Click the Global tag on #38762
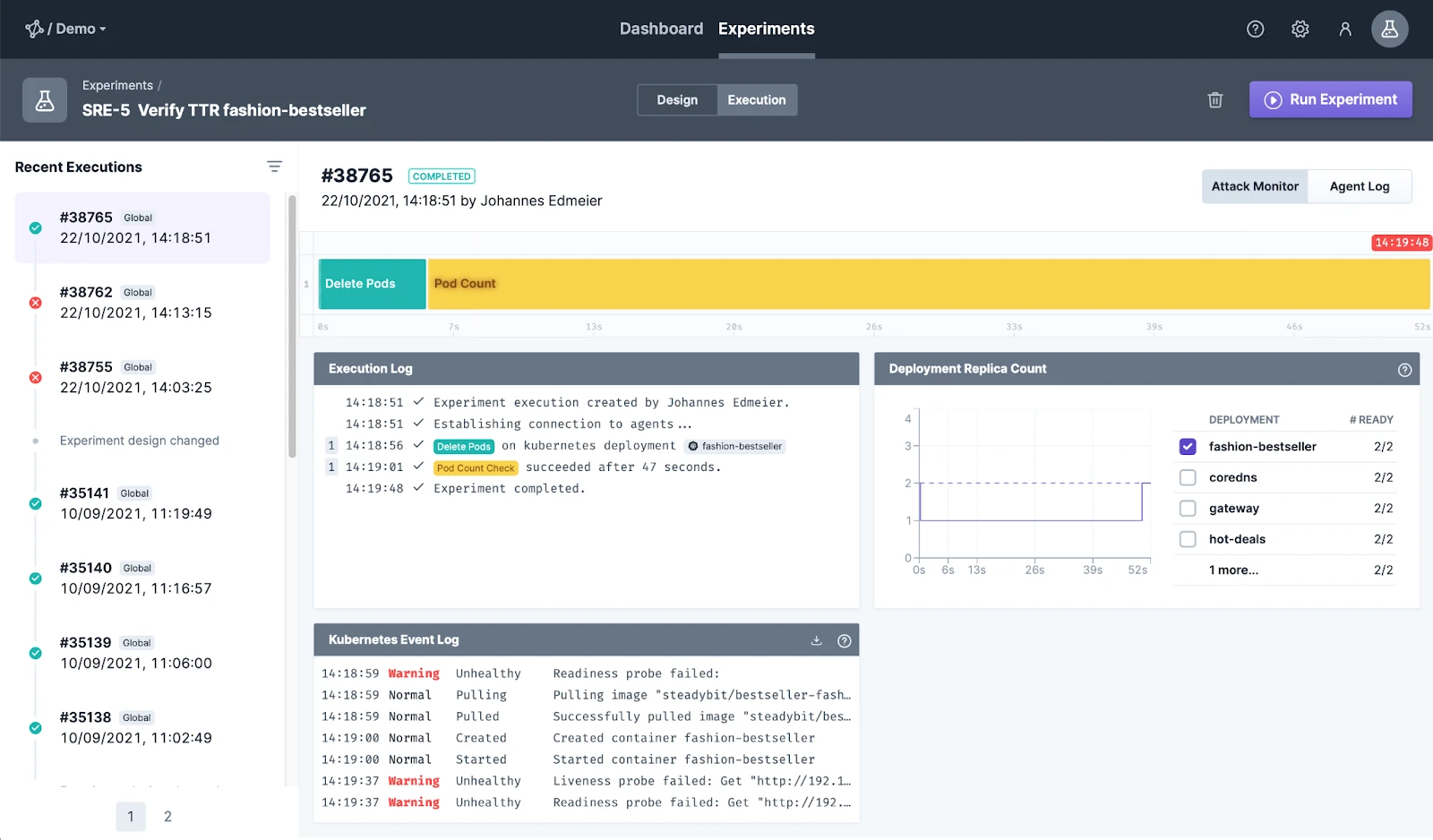1433x840 pixels. tap(138, 293)
